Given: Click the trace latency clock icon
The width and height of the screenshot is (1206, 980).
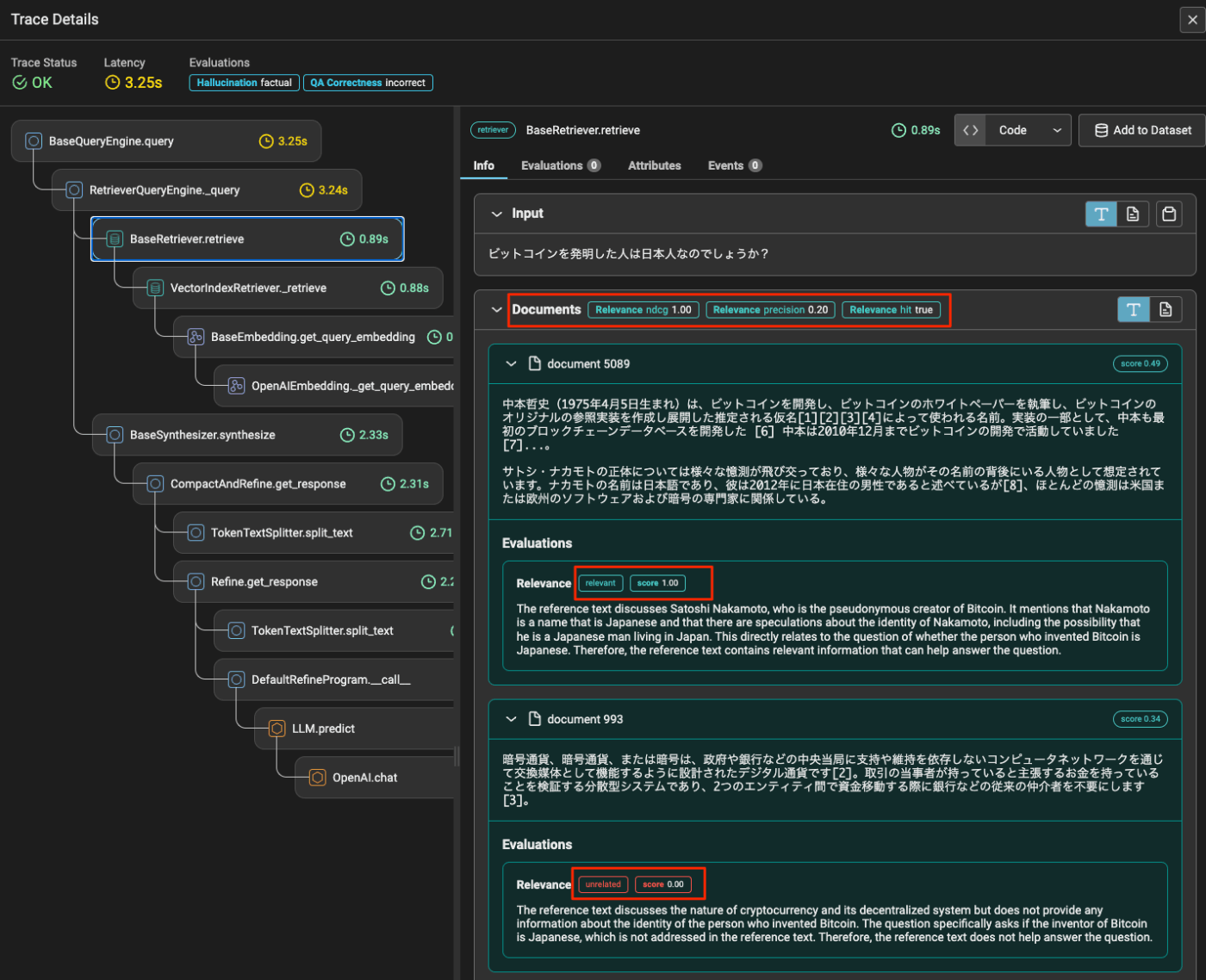Looking at the screenshot, I should pos(113,83).
